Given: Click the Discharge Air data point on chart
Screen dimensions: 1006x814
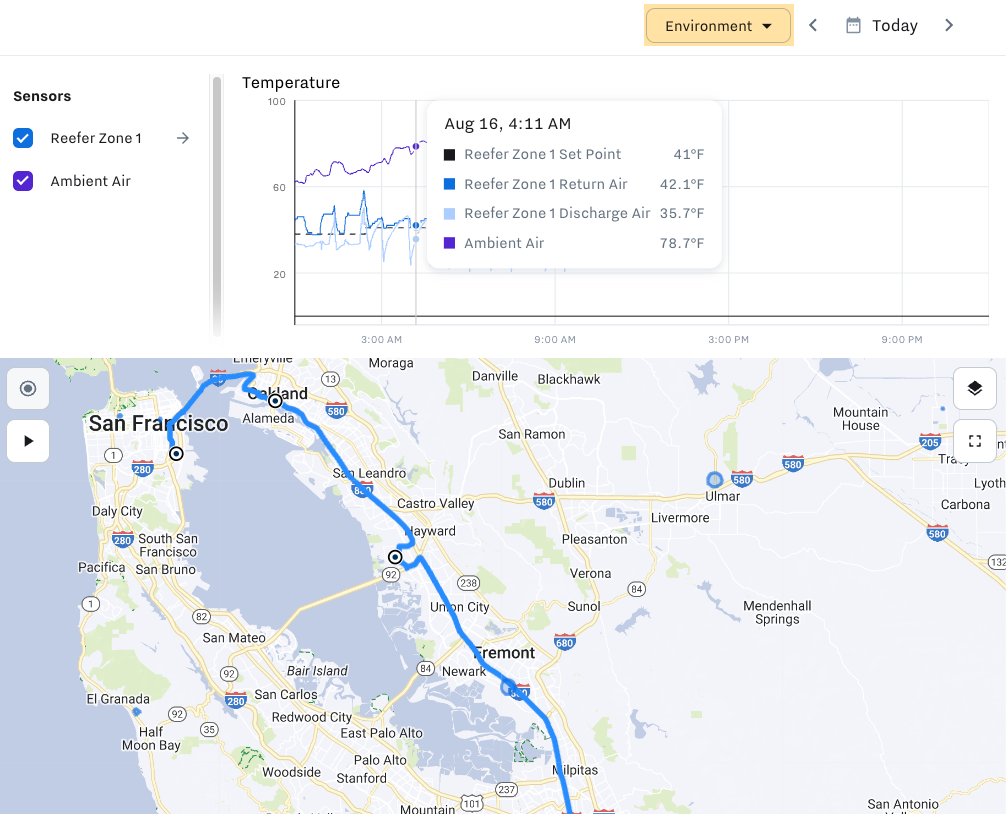Looking at the screenshot, I should pos(416,239).
